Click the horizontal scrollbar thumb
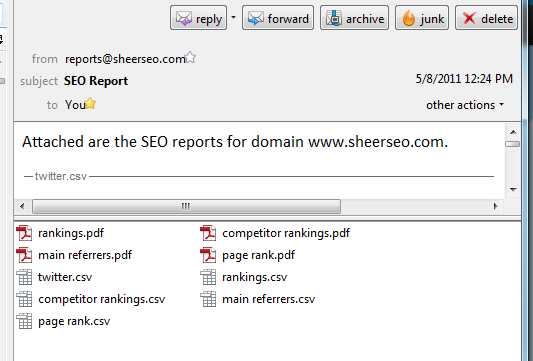Screen dimensions: 533x361 pos(186,206)
